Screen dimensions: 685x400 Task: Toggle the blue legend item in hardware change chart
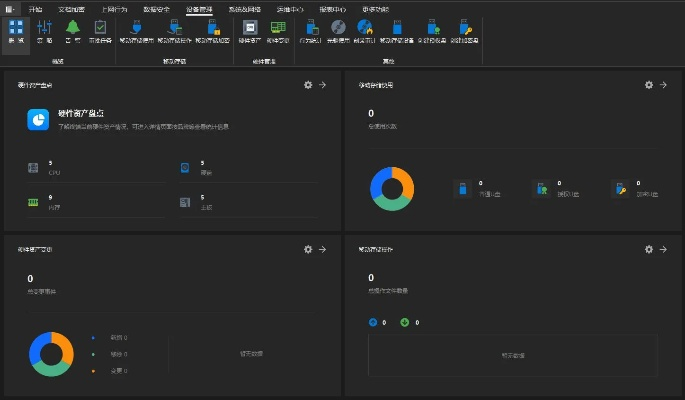pyautogui.click(x=92, y=338)
